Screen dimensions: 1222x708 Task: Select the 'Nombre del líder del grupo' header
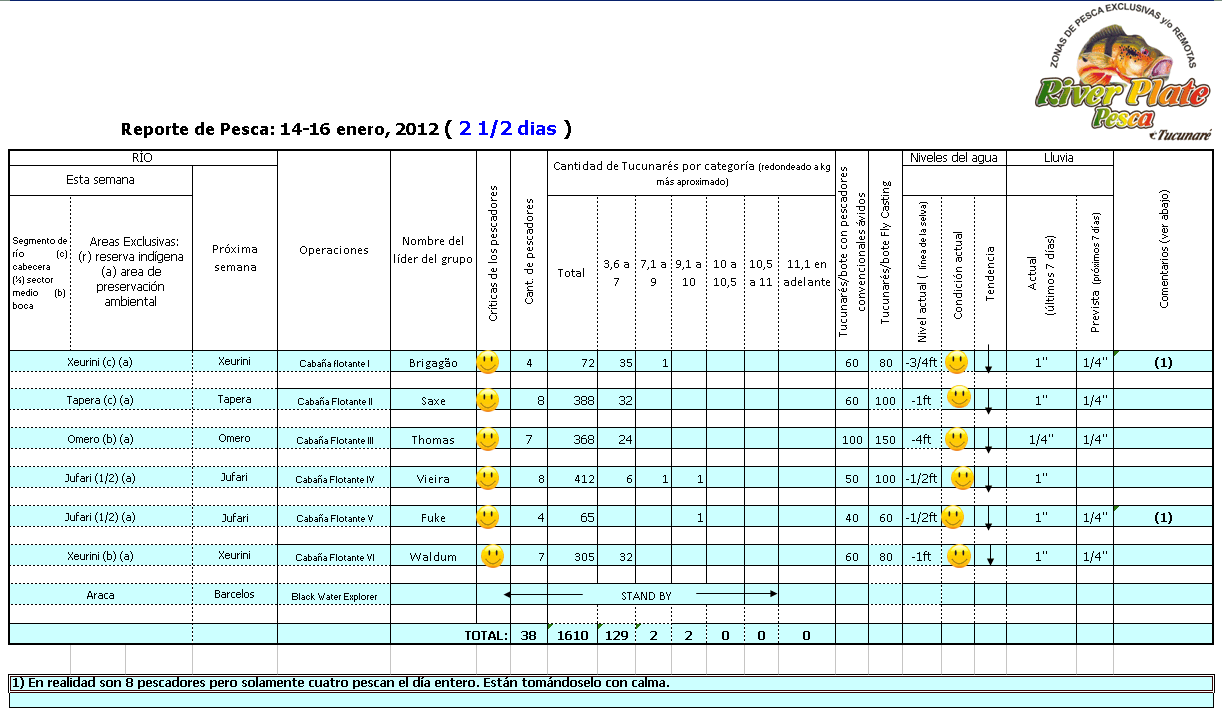(433, 250)
